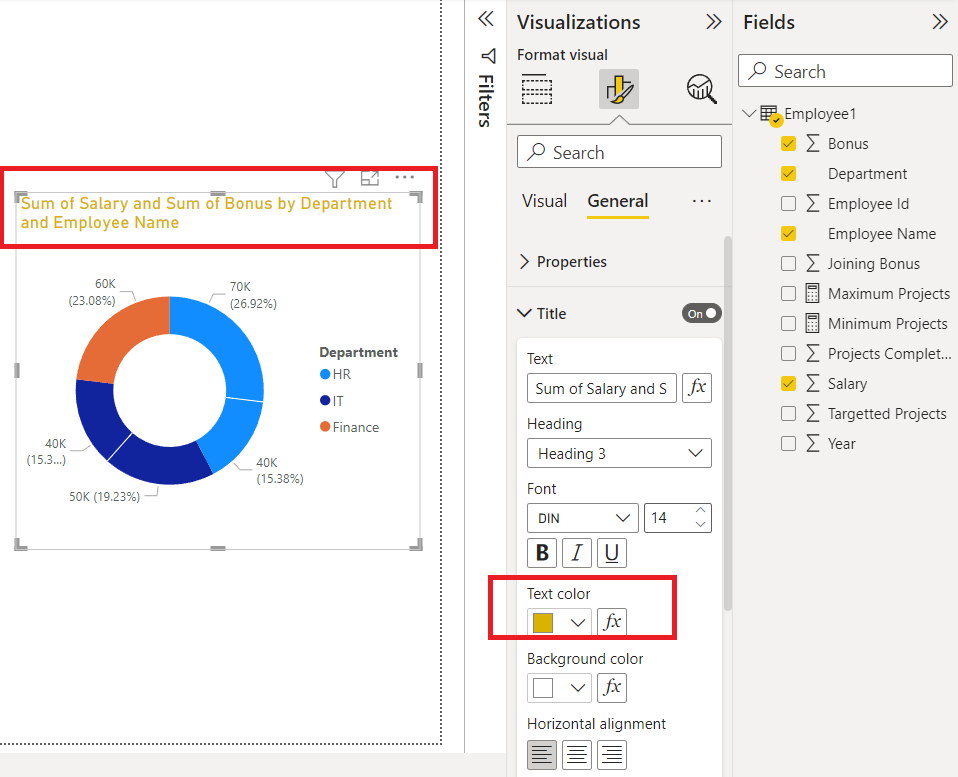
Task: Open the Analytics magnifier chart icon
Action: pos(701,89)
